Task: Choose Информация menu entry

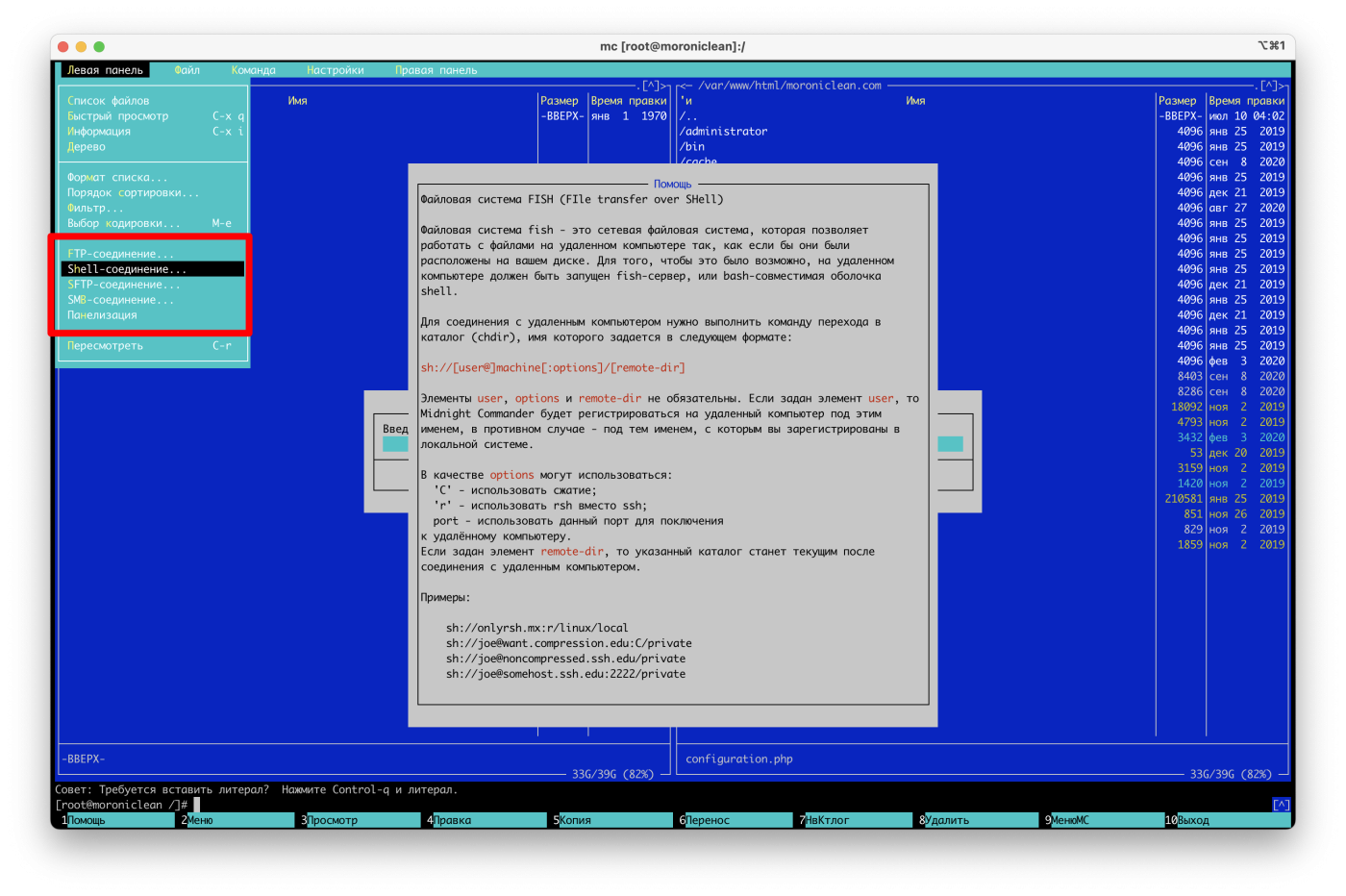Action: [x=154, y=132]
